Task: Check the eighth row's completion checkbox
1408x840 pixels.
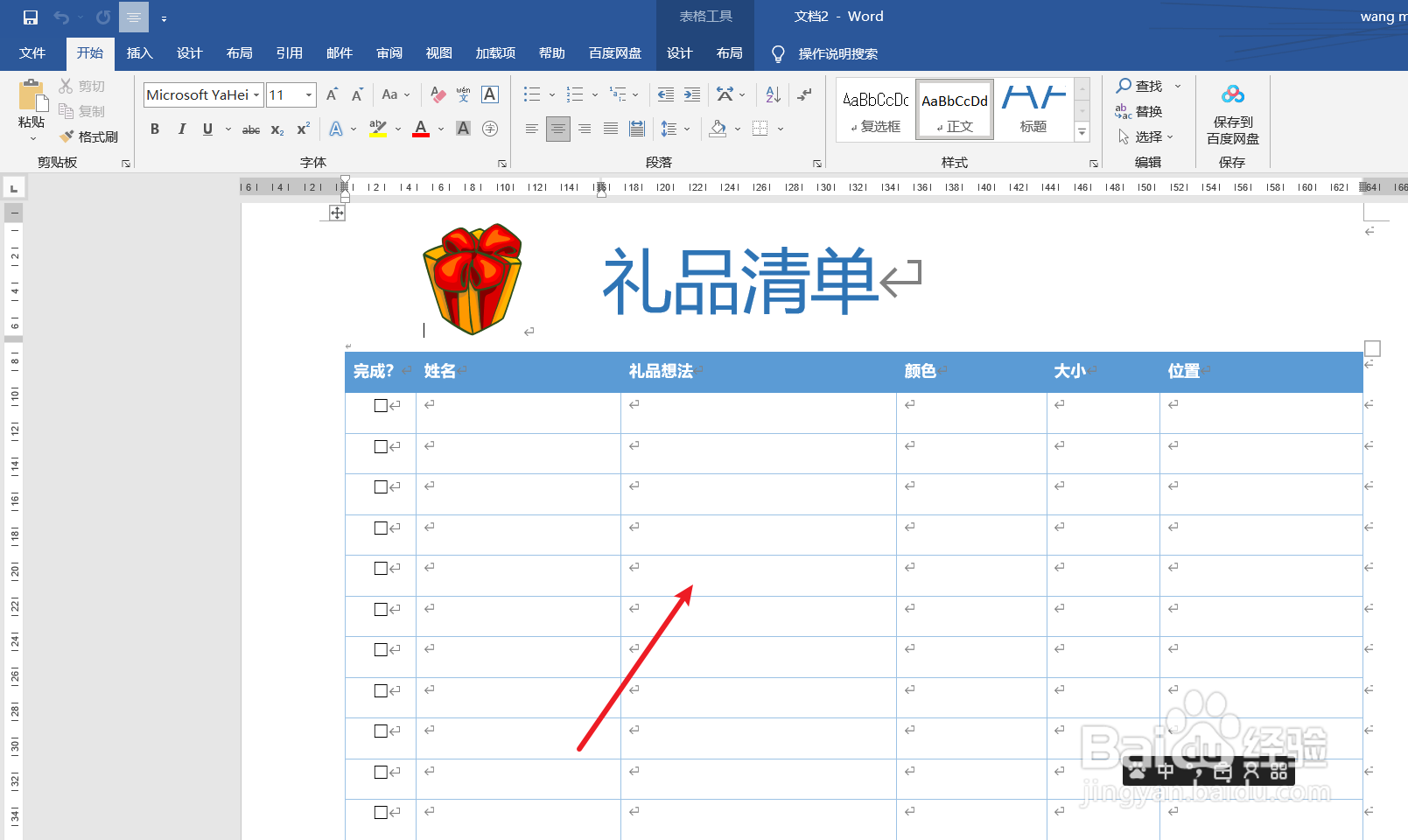Action: tap(381, 690)
